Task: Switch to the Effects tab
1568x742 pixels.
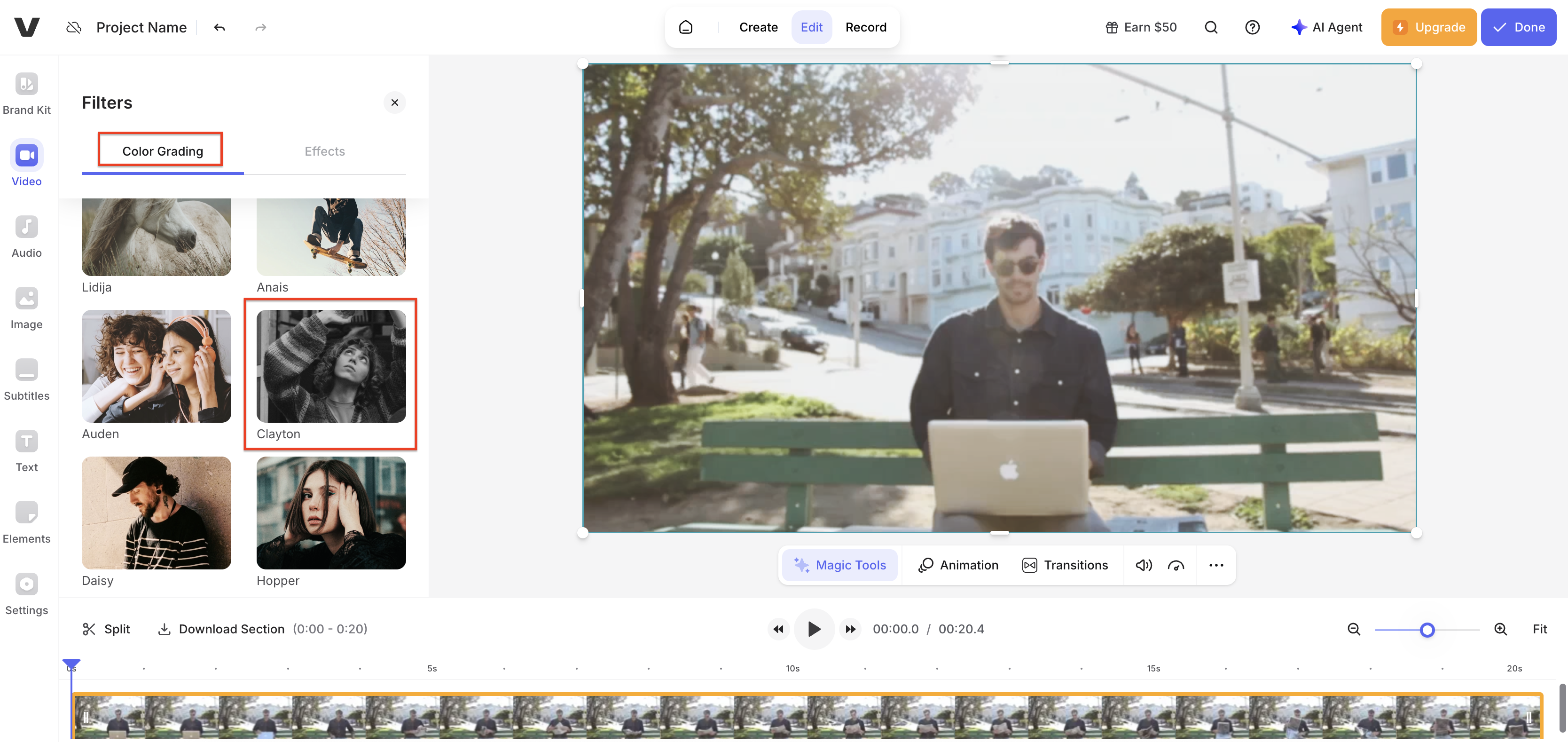Action: click(x=324, y=151)
